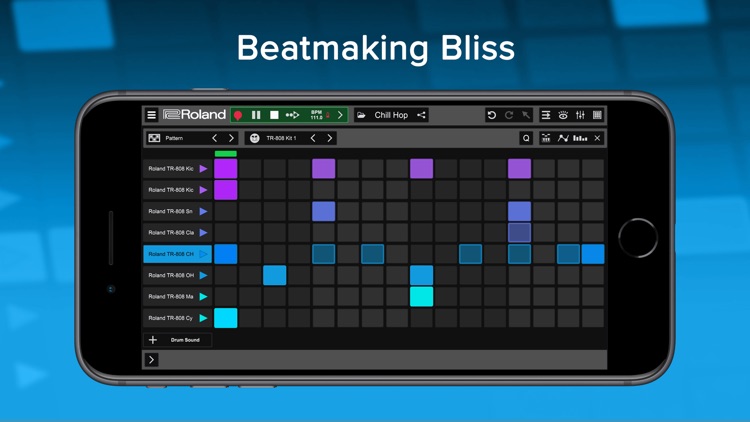This screenshot has height=422, width=750.
Task: Select the highlighted Roland TR-808 CH track
Action: (177, 254)
